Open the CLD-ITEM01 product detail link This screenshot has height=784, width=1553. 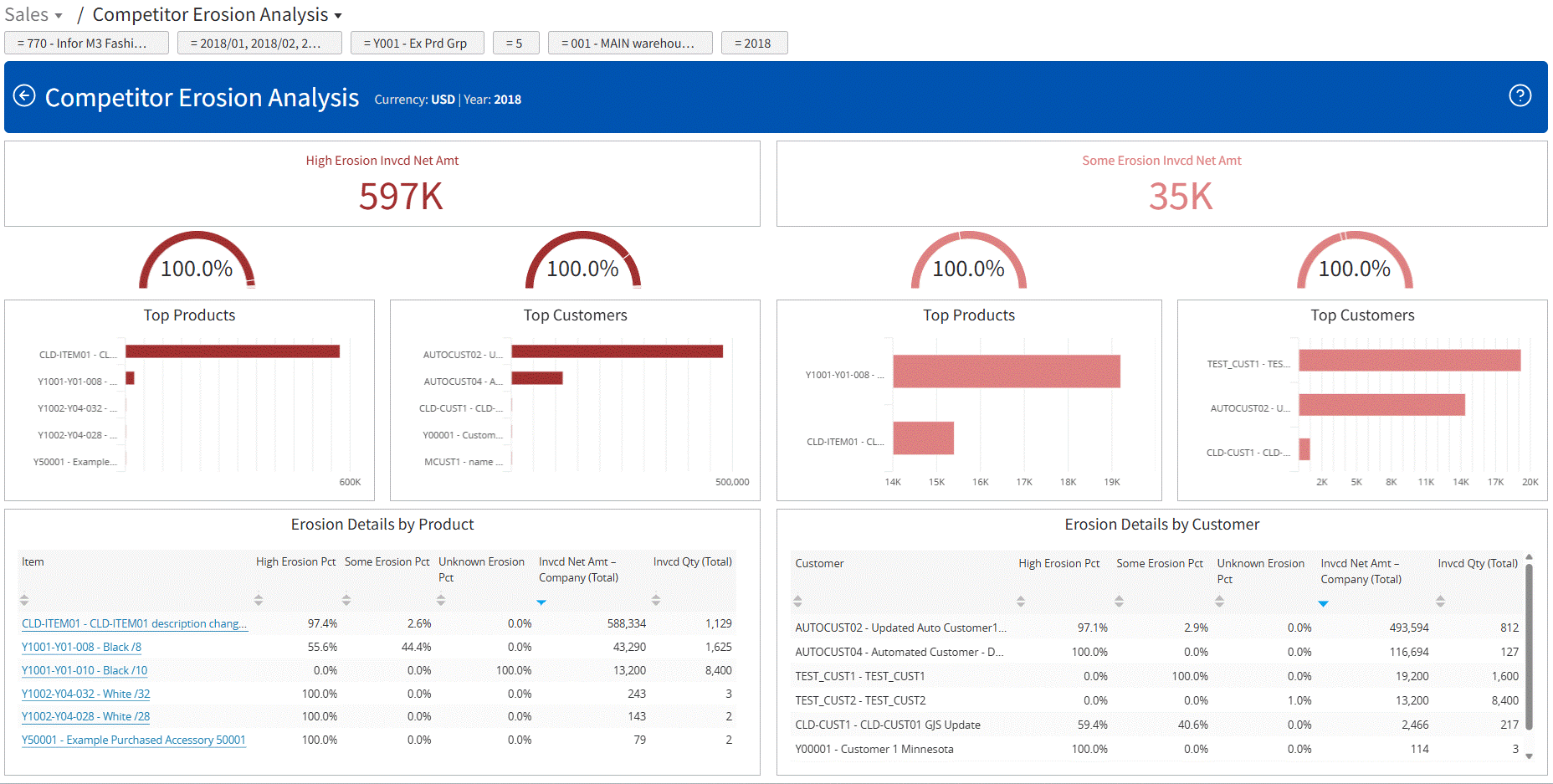click(x=133, y=623)
